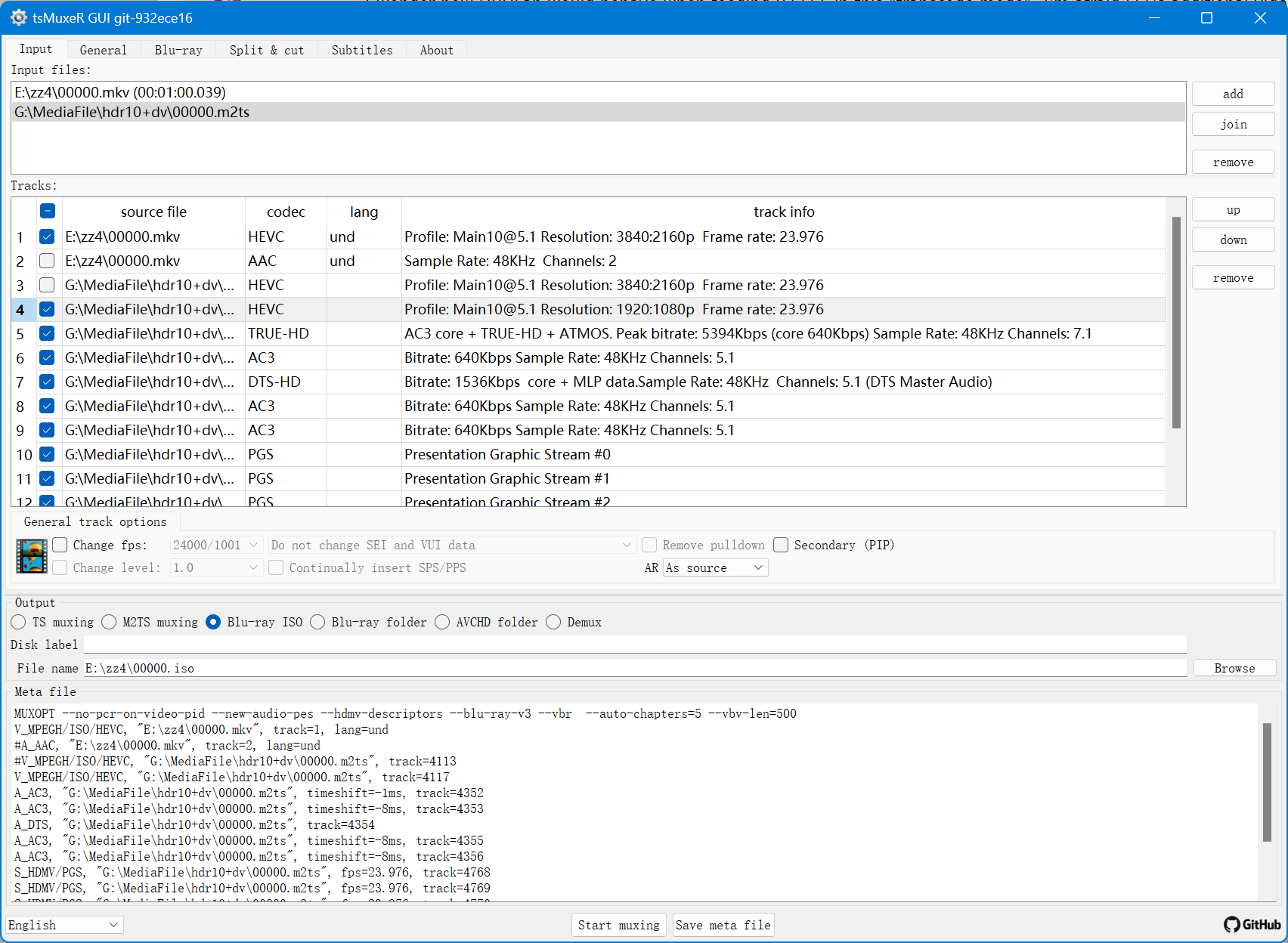Select Blu-ray ISO output option
This screenshot has width=1288, height=943.
coord(214,622)
